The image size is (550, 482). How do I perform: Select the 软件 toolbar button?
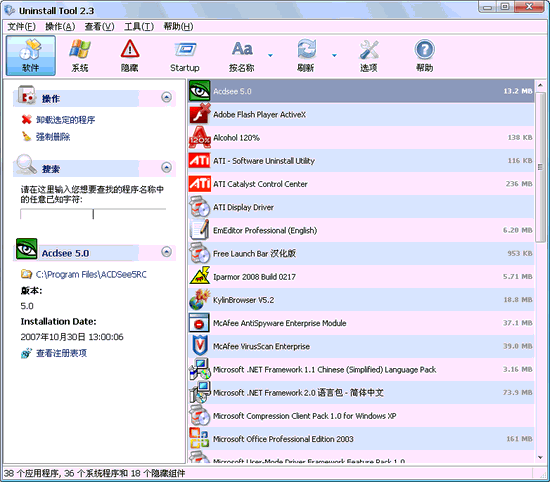[31, 55]
